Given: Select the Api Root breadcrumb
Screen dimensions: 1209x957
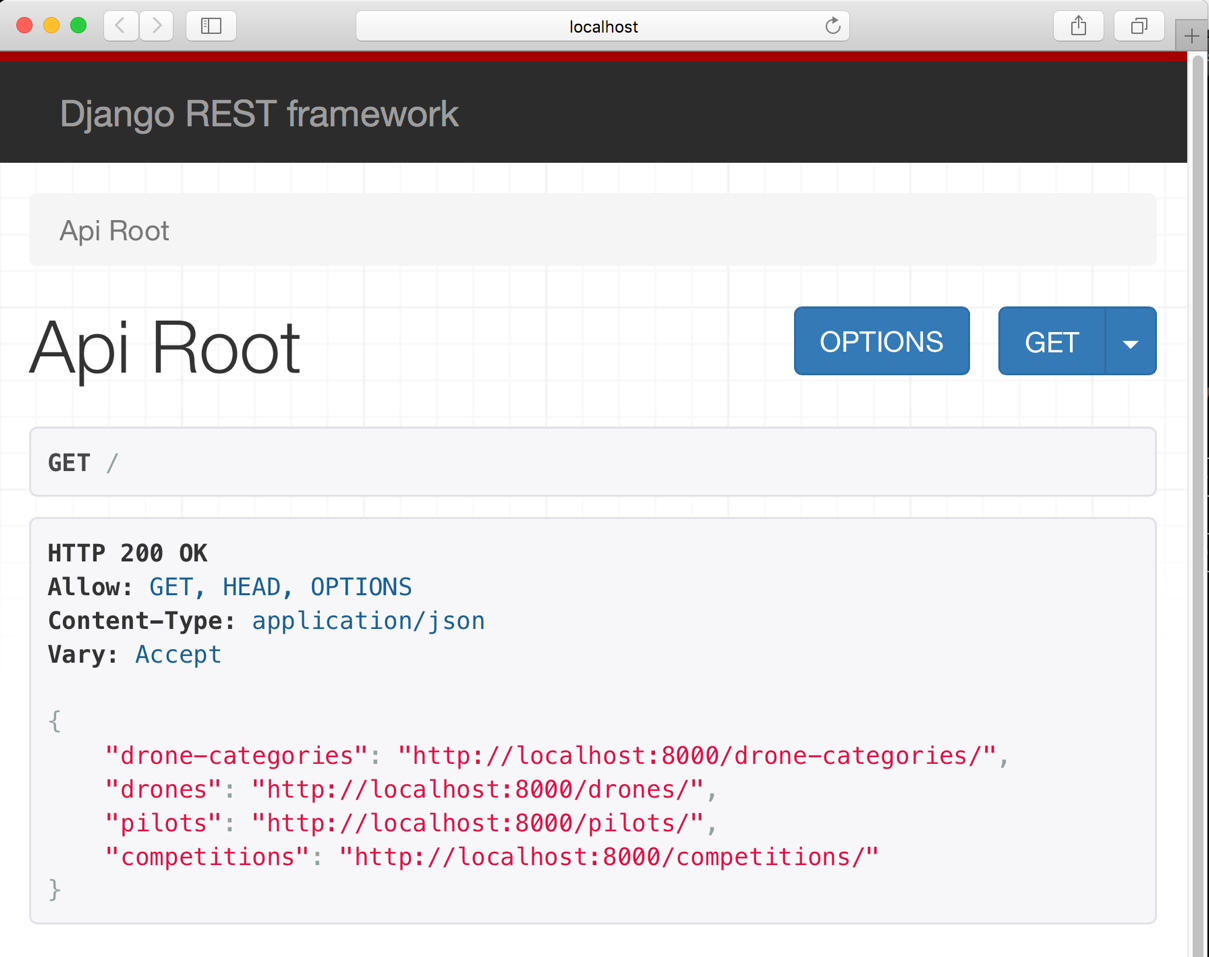Looking at the screenshot, I should 114,231.
